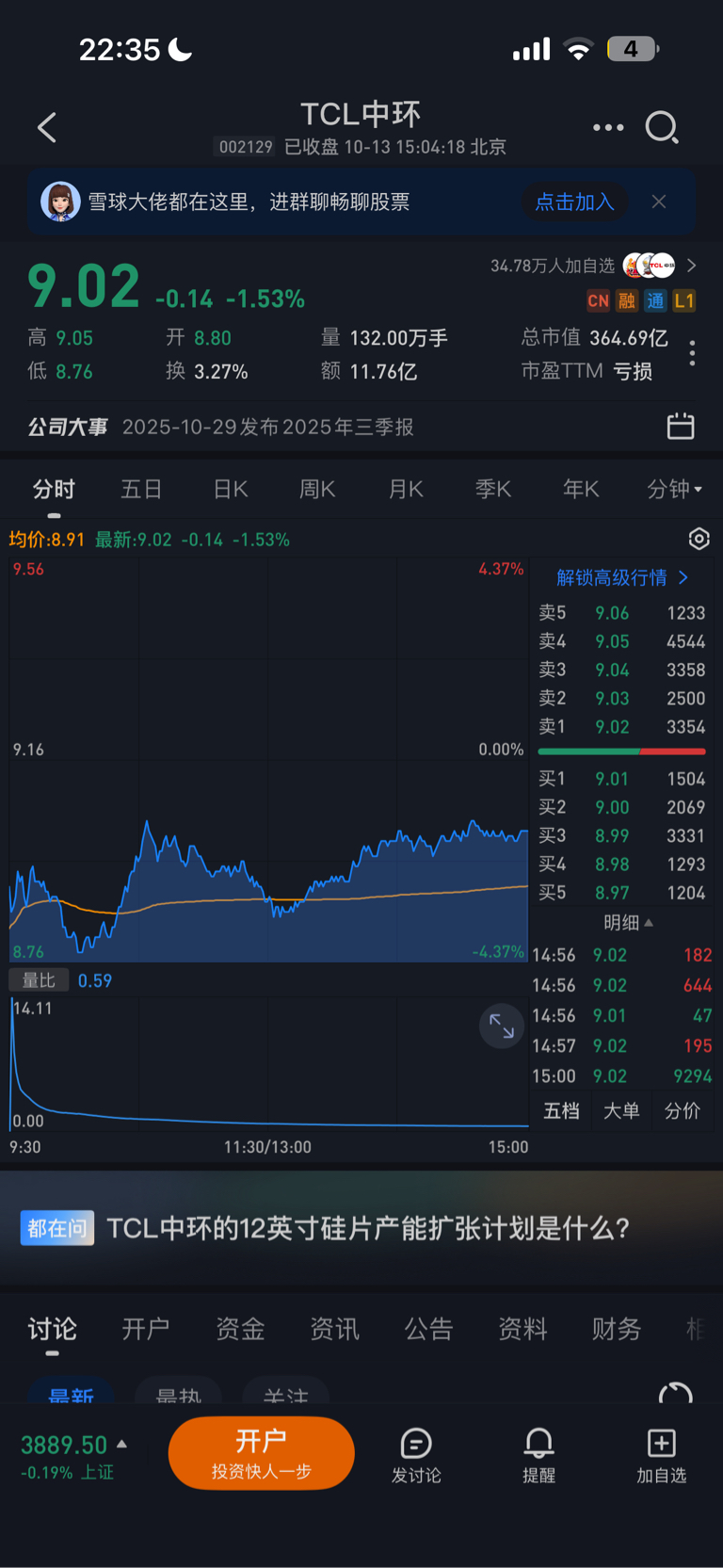723x1568 pixels.
Task: Open chart settings hexagon icon
Action: (699, 539)
